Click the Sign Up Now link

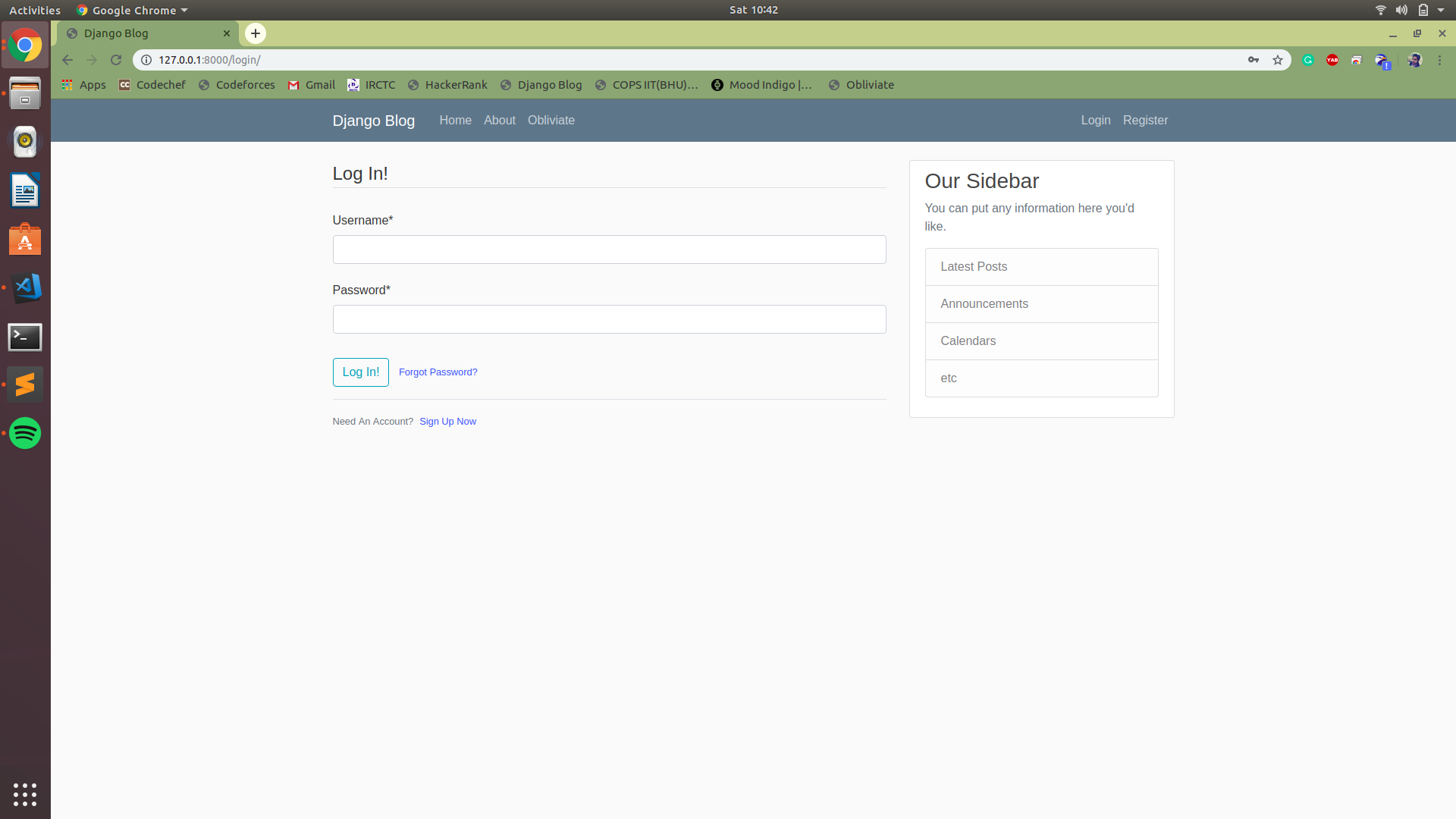click(447, 422)
